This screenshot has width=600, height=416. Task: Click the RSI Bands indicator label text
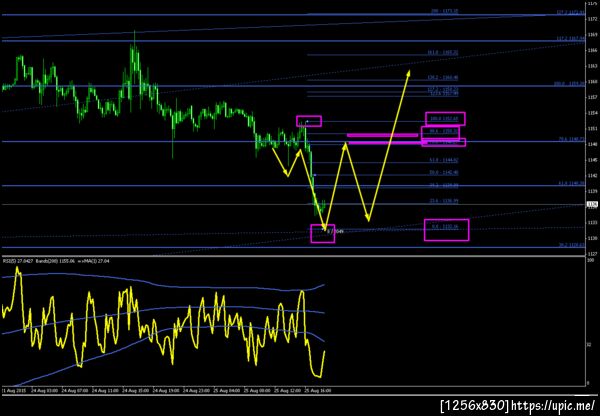click(x=56, y=261)
